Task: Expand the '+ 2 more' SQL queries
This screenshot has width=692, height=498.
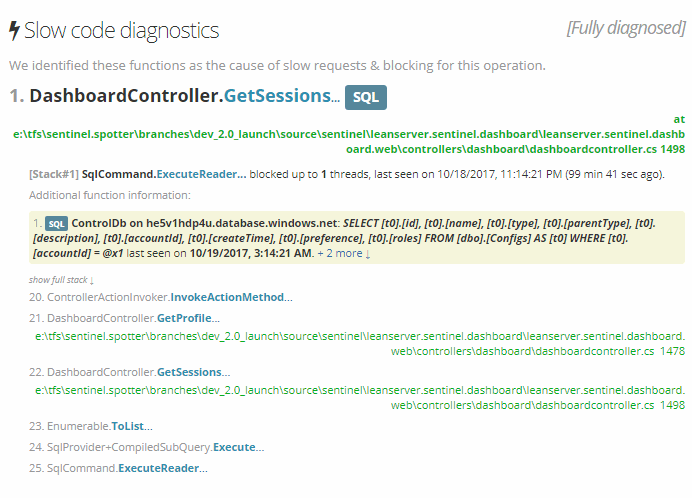Action: tap(344, 253)
